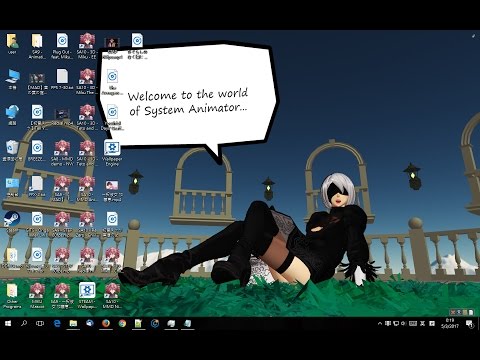Launch Steam from the desktop
This screenshot has height=360, width=480.
click(12, 222)
